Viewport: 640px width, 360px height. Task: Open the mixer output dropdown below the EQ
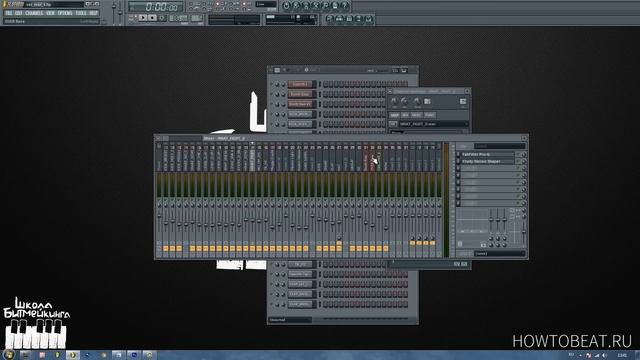(500, 253)
